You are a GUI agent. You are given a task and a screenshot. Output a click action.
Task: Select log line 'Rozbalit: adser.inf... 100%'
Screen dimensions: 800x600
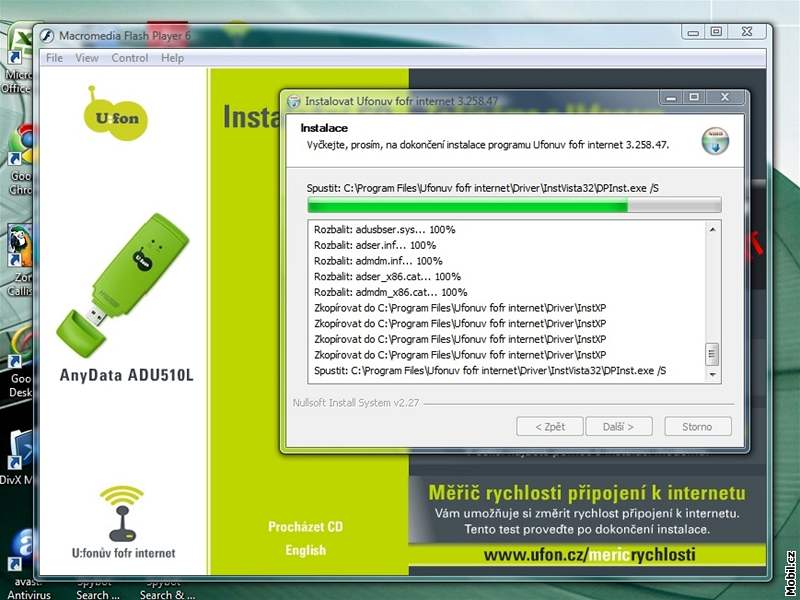pos(375,245)
